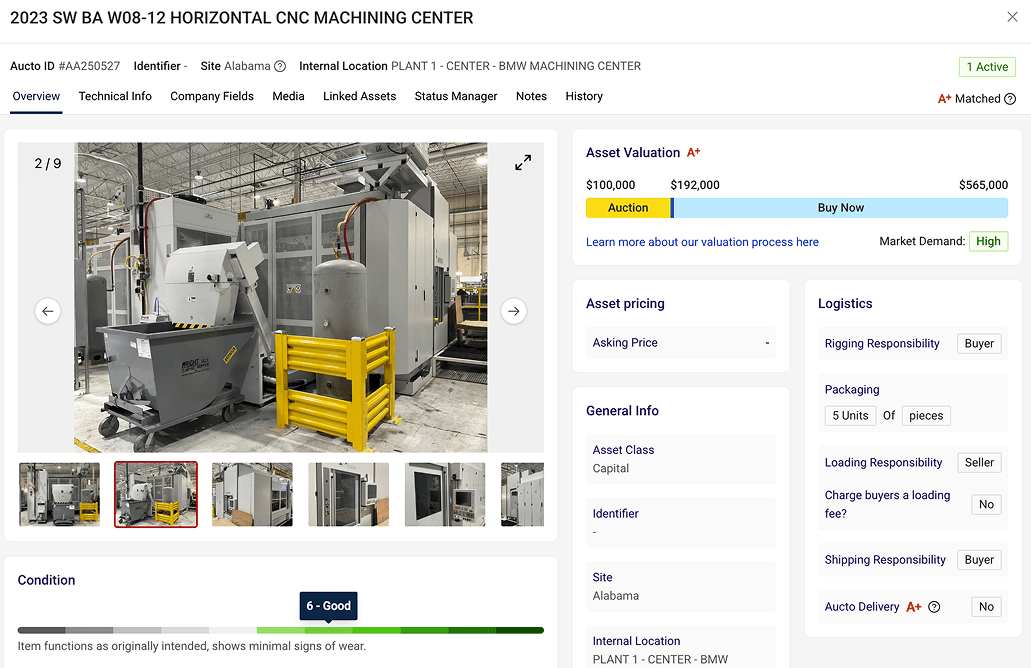Open the pieces unit selector
Screen dimensions: 1031x668
[926, 415]
